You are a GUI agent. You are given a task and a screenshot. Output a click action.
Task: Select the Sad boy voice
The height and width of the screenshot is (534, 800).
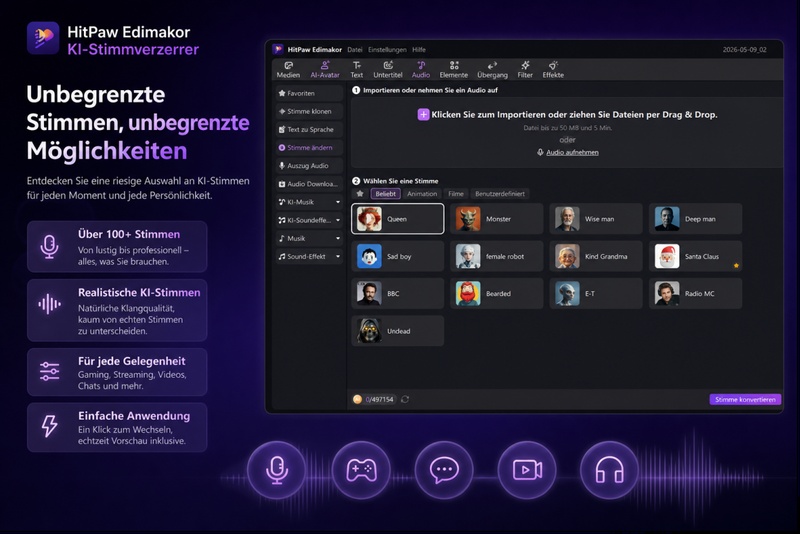click(x=397, y=256)
